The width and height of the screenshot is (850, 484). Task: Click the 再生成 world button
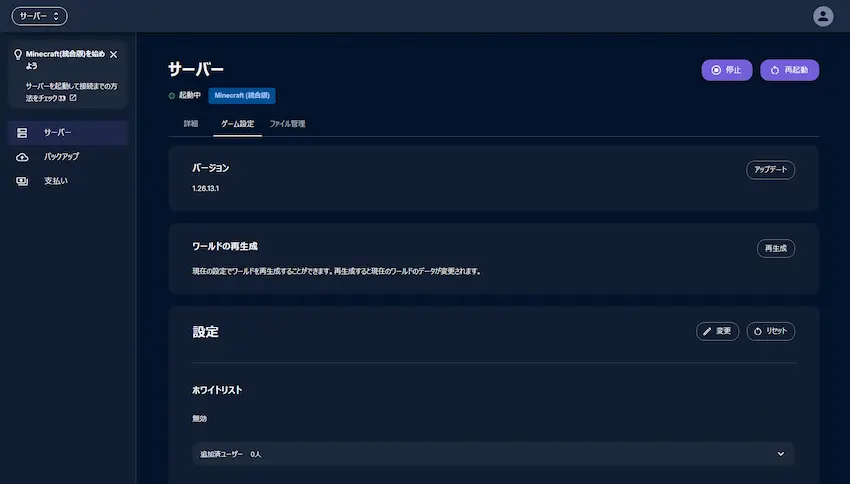(x=776, y=248)
